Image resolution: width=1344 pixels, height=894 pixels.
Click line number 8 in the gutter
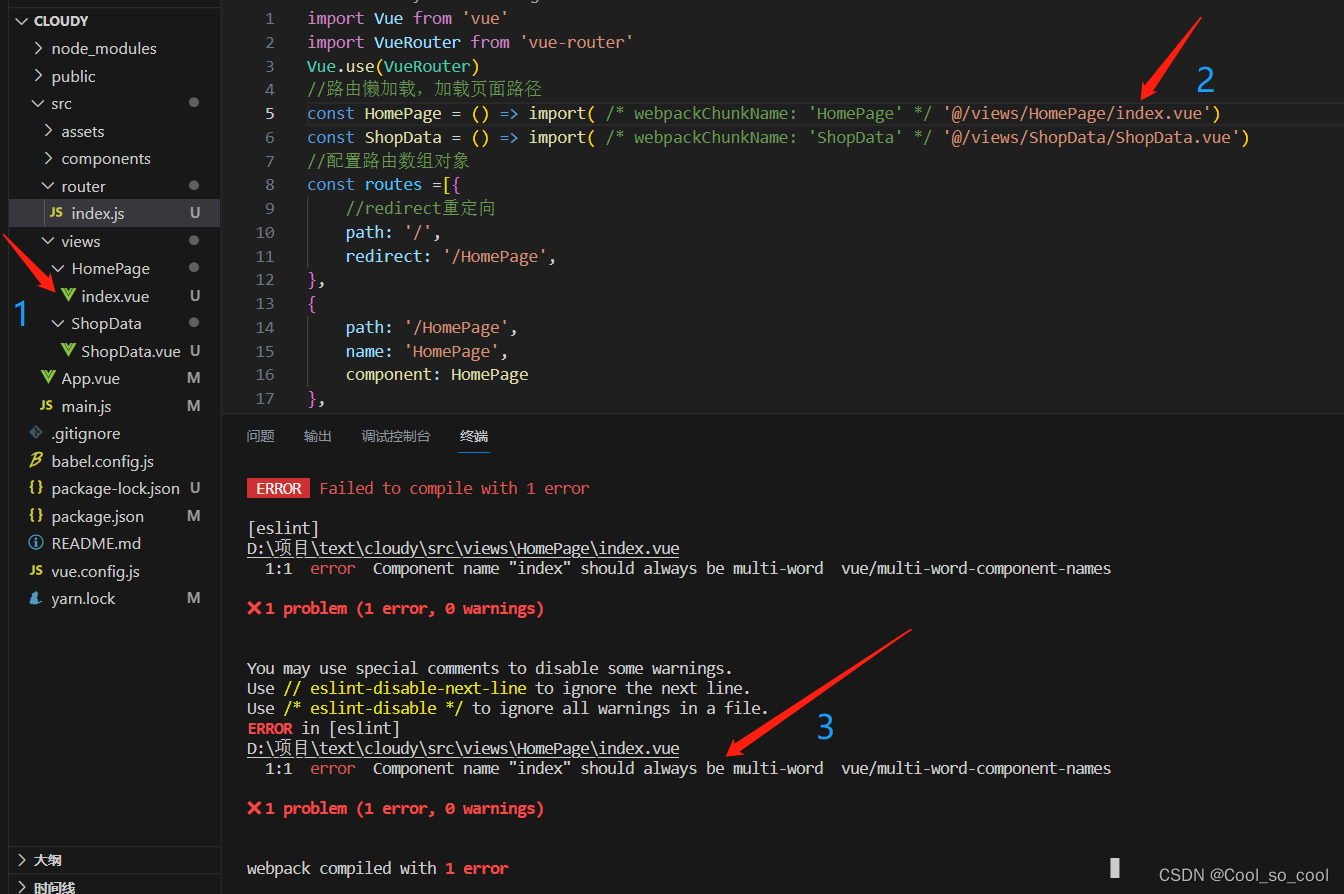270,184
